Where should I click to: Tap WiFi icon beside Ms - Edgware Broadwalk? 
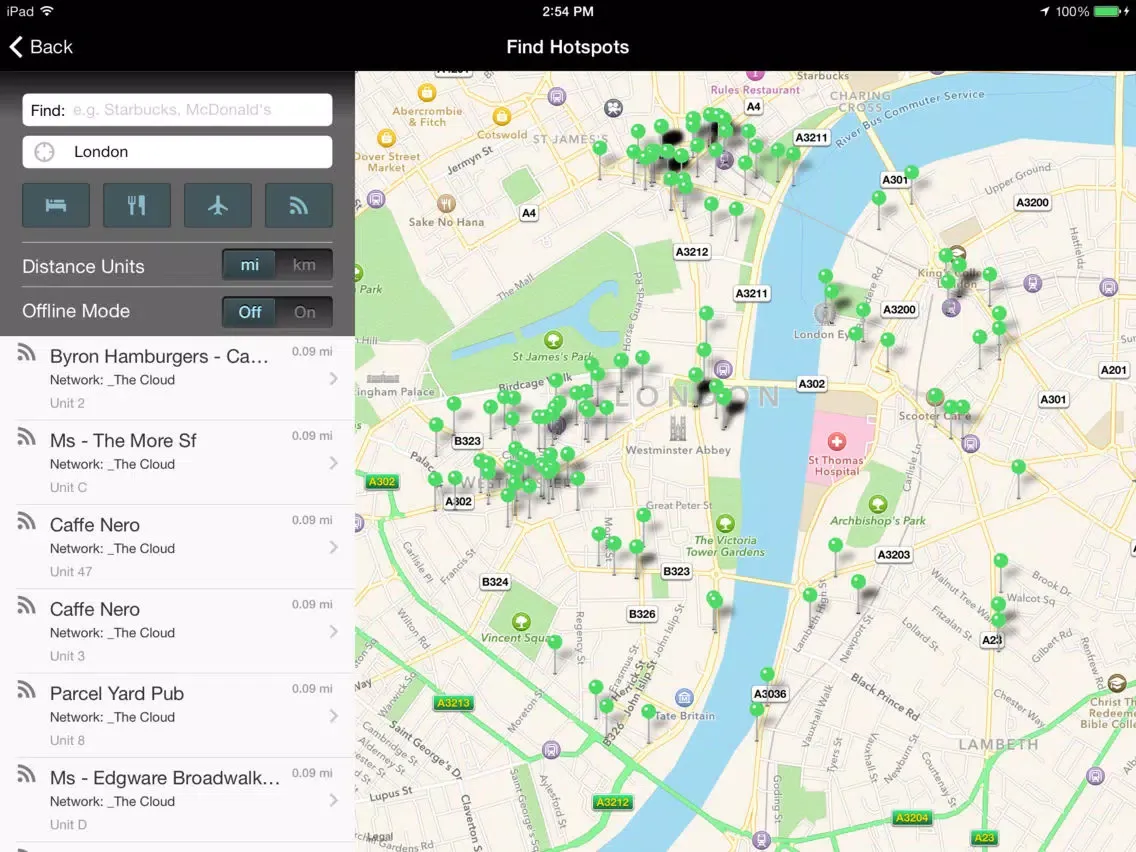pos(27,774)
